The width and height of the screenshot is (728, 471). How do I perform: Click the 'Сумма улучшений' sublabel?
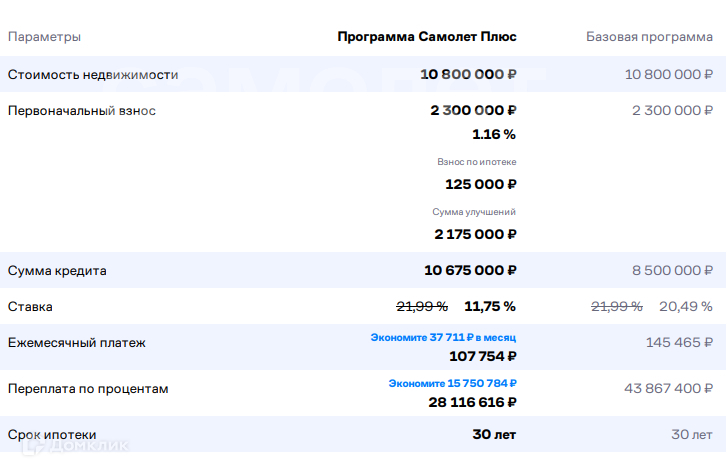474,211
